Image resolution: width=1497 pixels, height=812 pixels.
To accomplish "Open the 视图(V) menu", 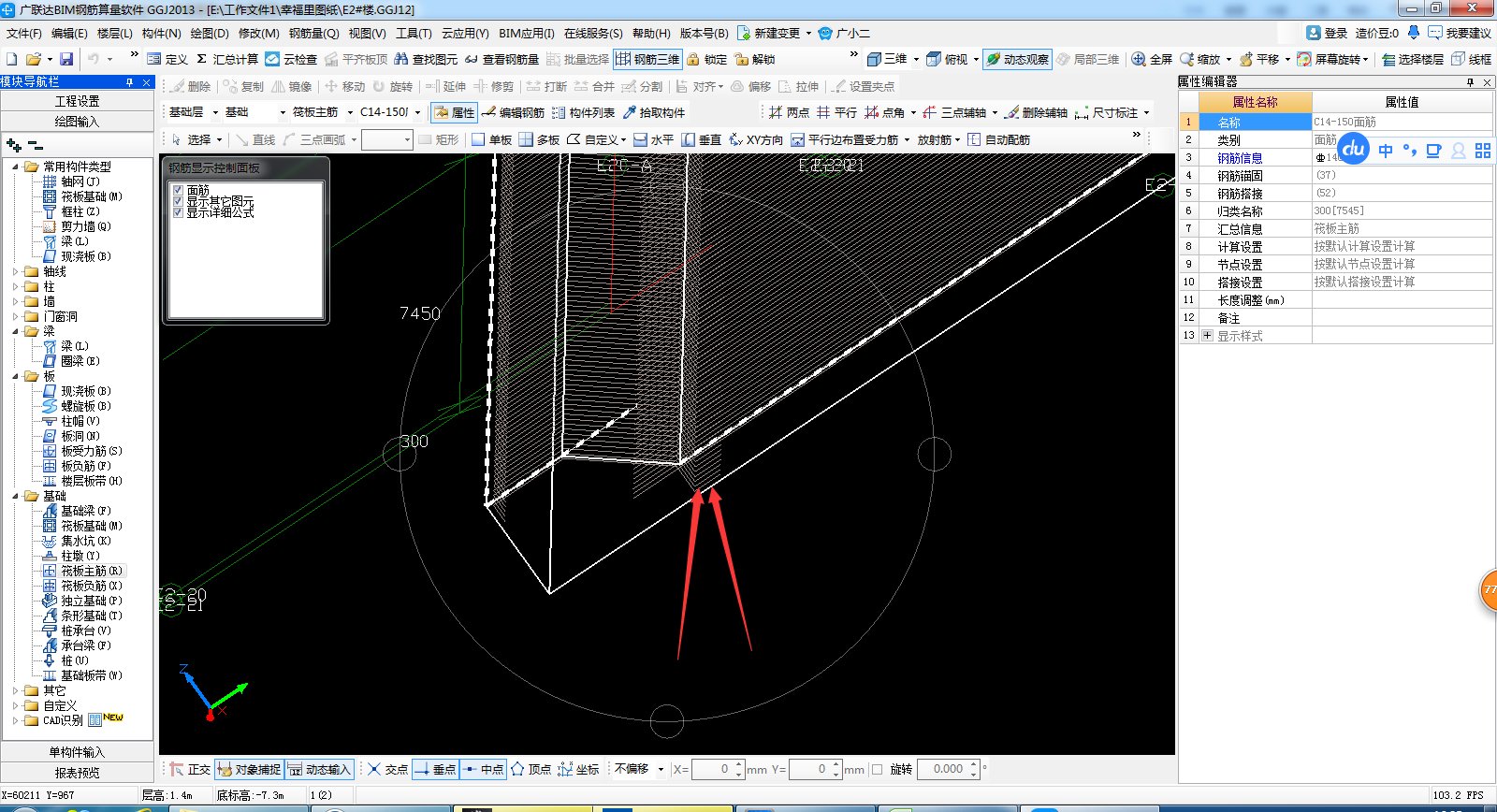I will 367,33.
